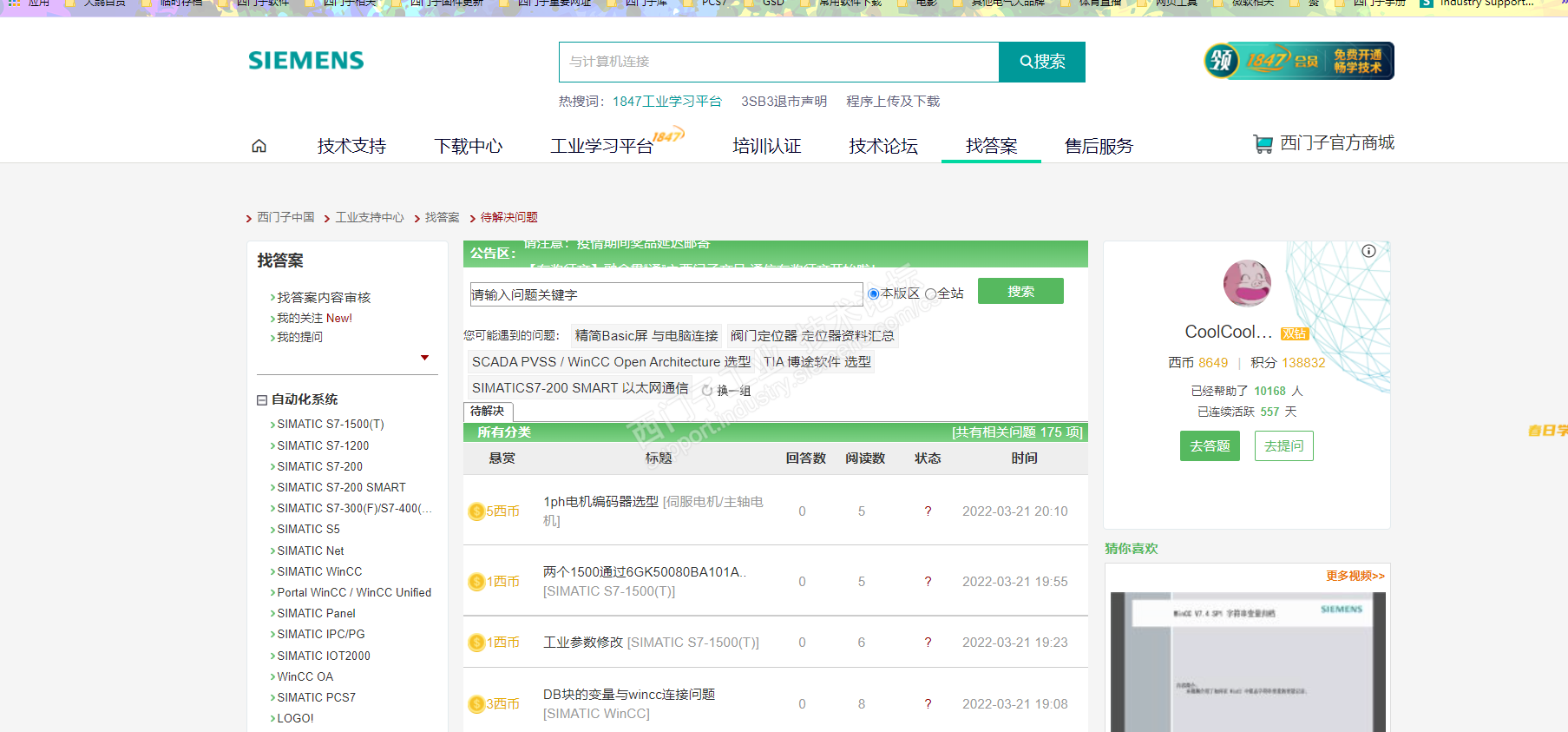1568x732 pixels.
Task: Click the 西币 8649 value
Action: click(1213, 363)
